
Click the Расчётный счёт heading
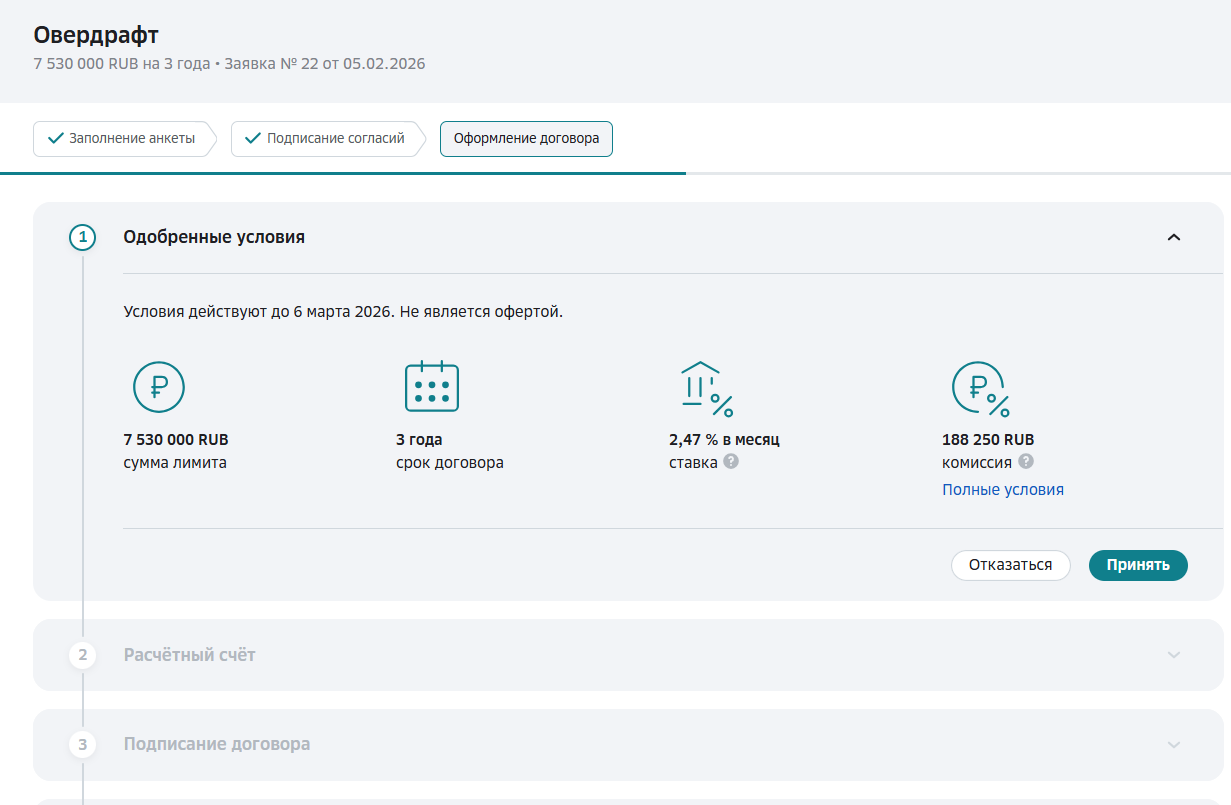[x=190, y=655]
